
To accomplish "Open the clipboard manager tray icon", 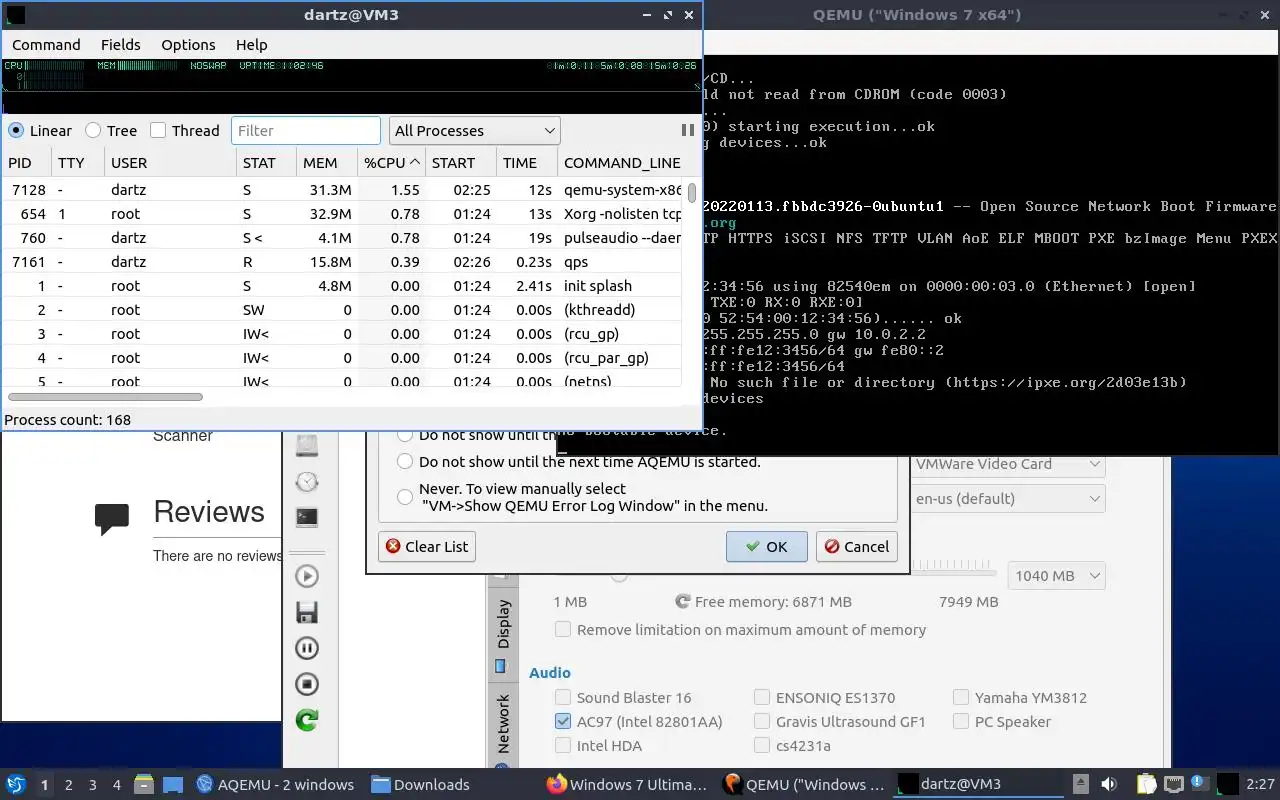I will 1146,784.
